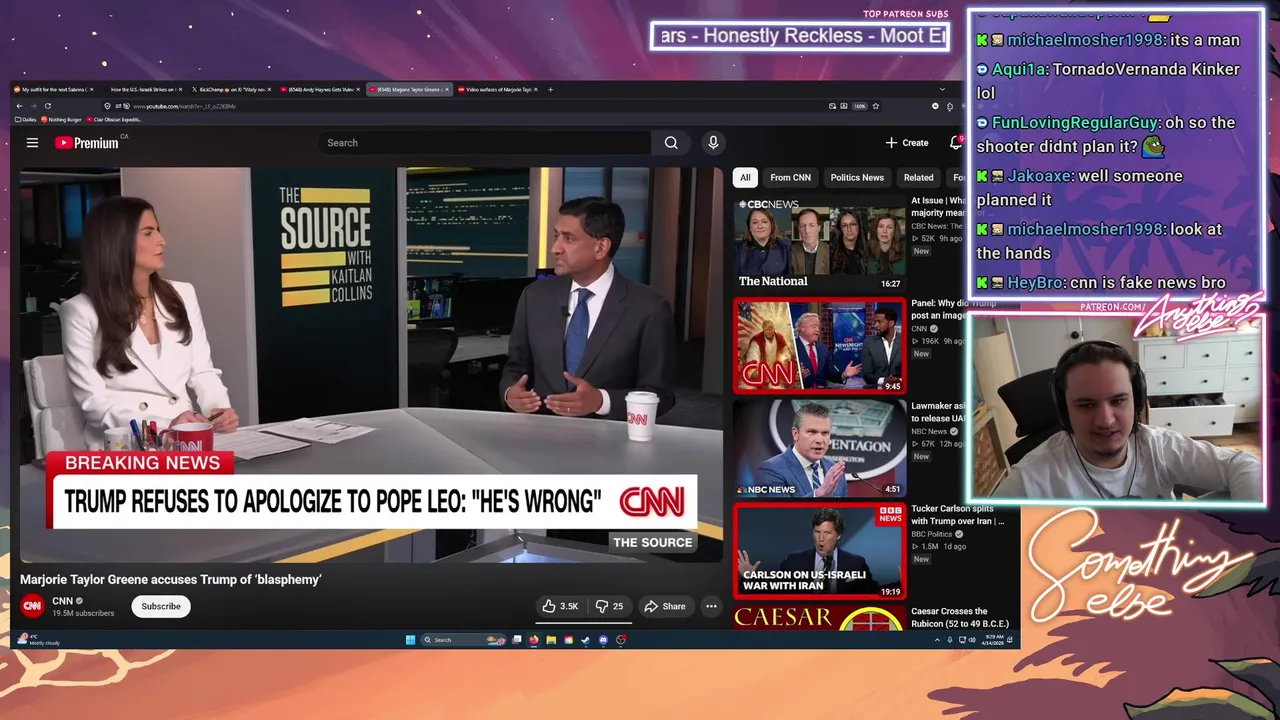This screenshot has width=1280, height=720.
Task: Open the Nothing Burger bookmark
Action: point(62,119)
